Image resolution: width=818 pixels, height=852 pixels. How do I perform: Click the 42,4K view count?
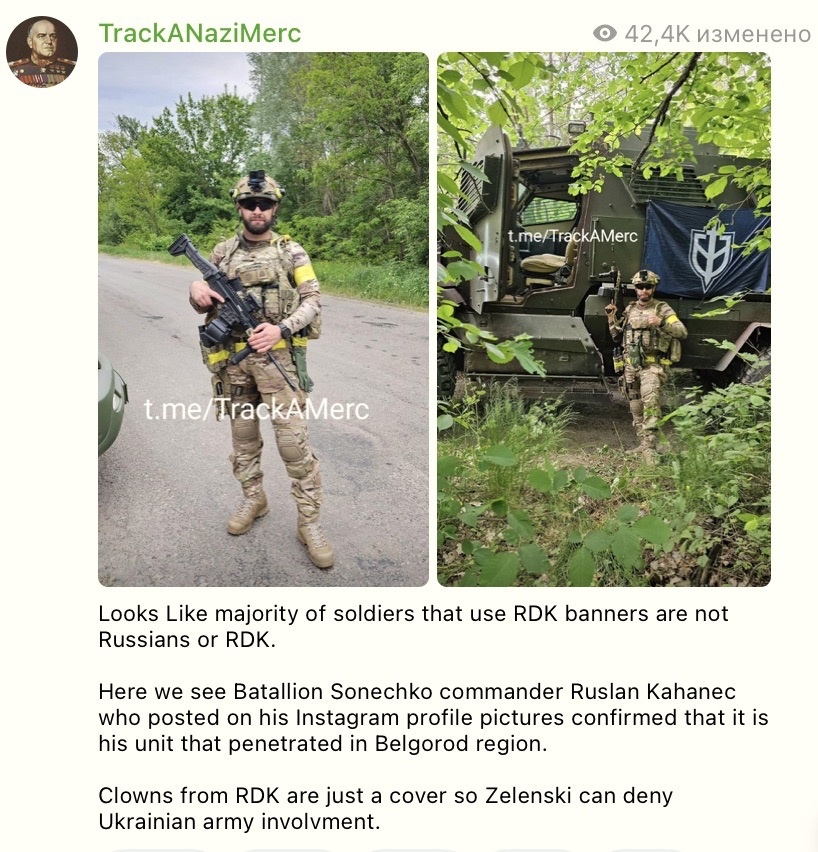pyautogui.click(x=657, y=34)
